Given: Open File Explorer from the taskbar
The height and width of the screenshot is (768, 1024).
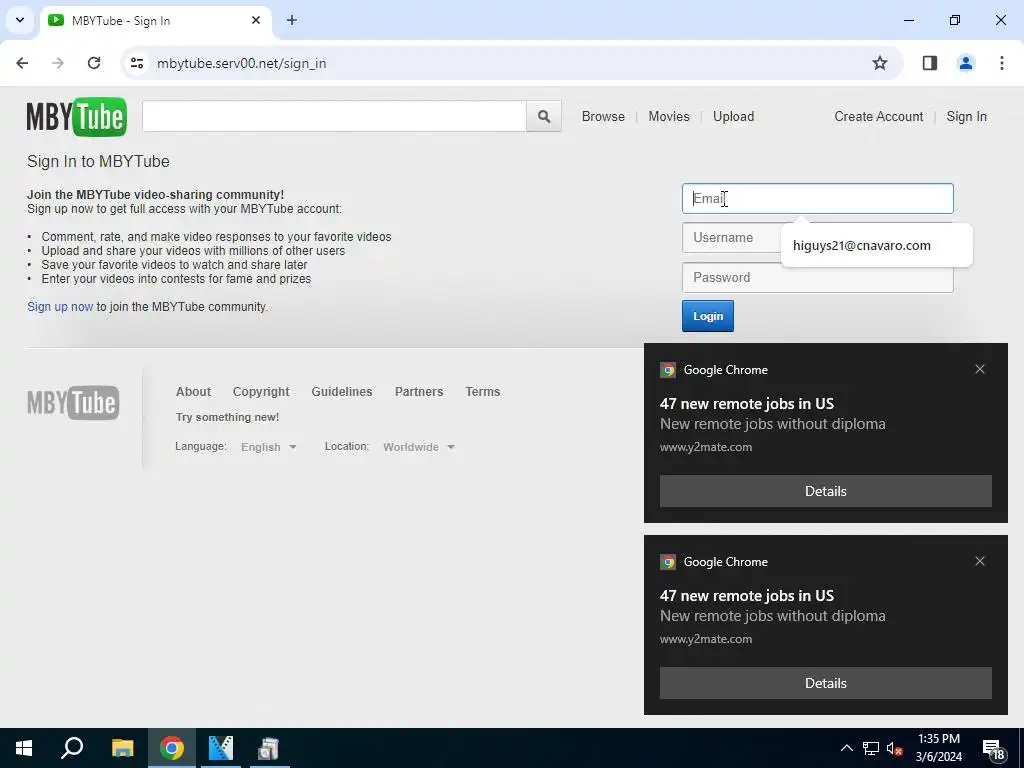Looking at the screenshot, I should pos(122,748).
